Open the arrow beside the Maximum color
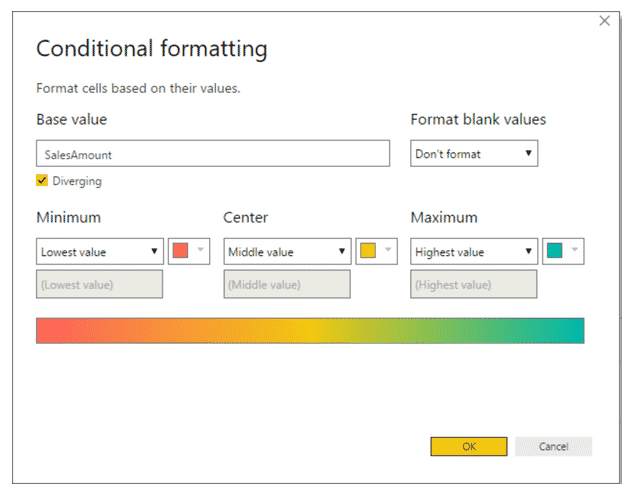 pyautogui.click(x=574, y=252)
